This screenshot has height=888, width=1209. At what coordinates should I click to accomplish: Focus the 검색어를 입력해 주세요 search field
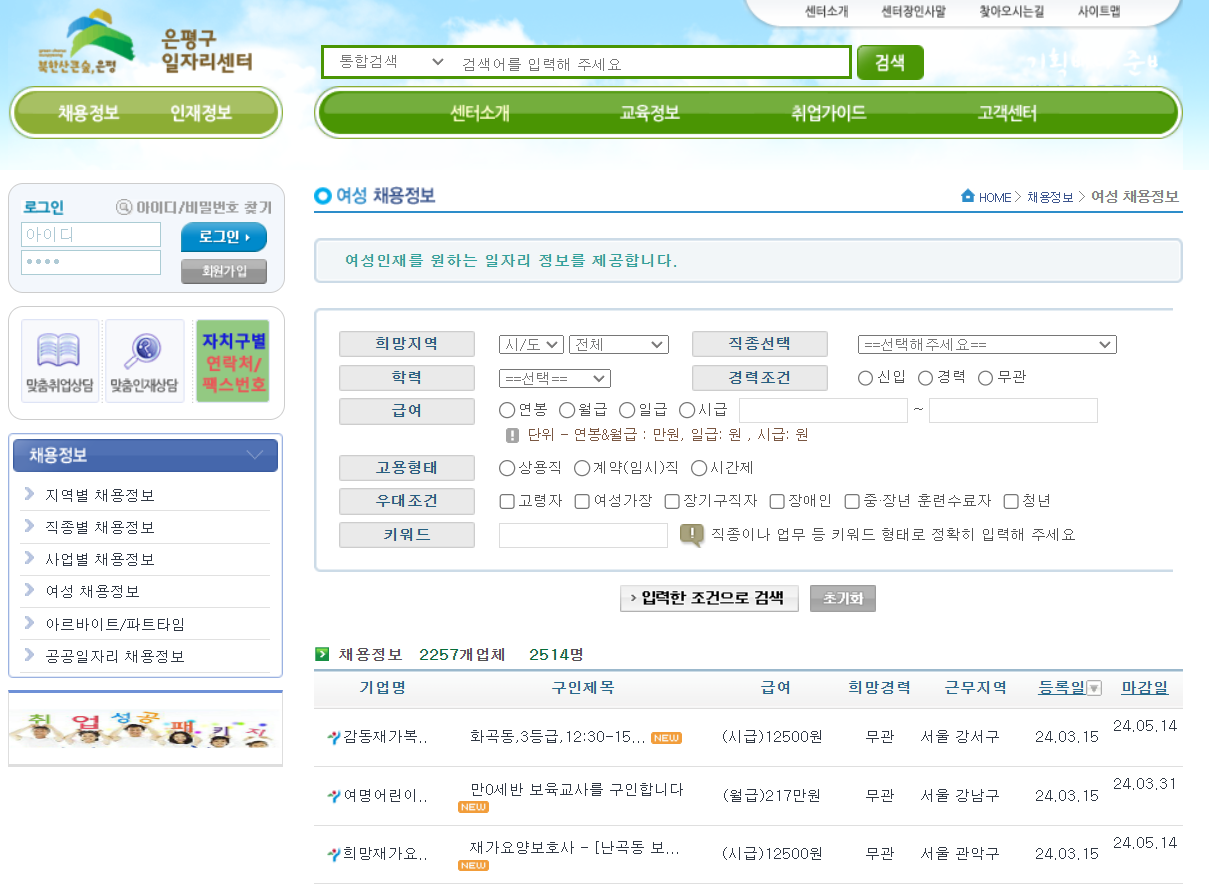[652, 62]
